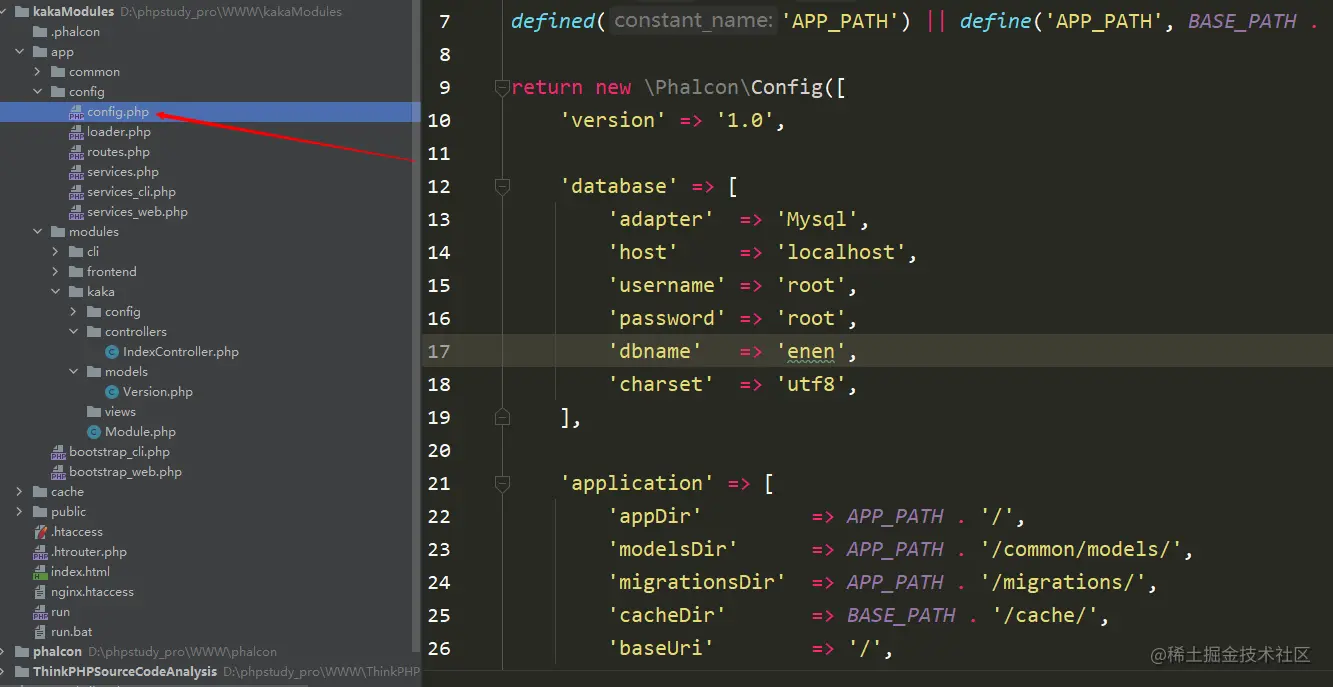Expand the public folder arrow
This screenshot has height=687, width=1333.
coord(19,512)
